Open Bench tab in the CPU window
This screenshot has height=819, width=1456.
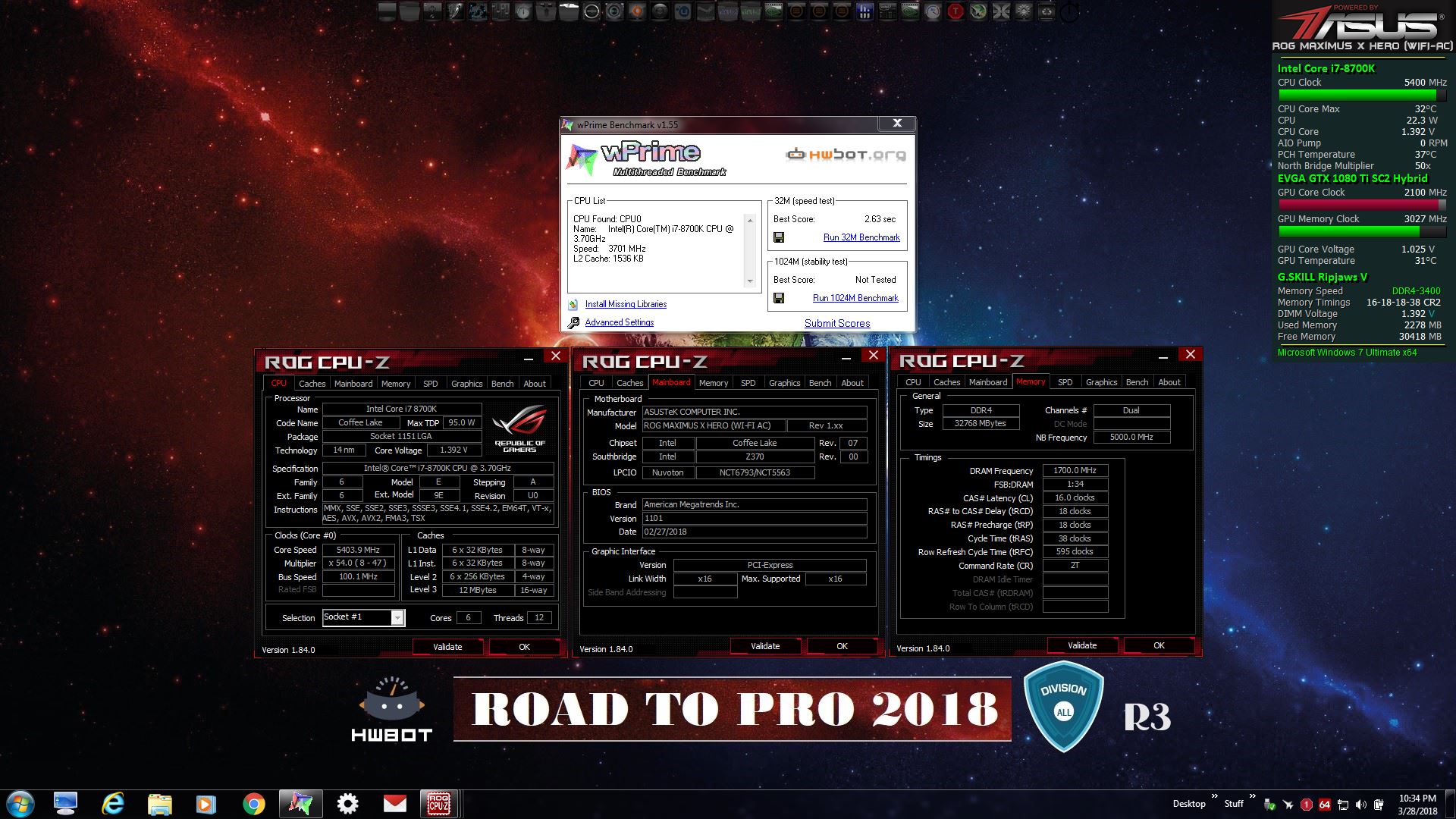pos(502,384)
